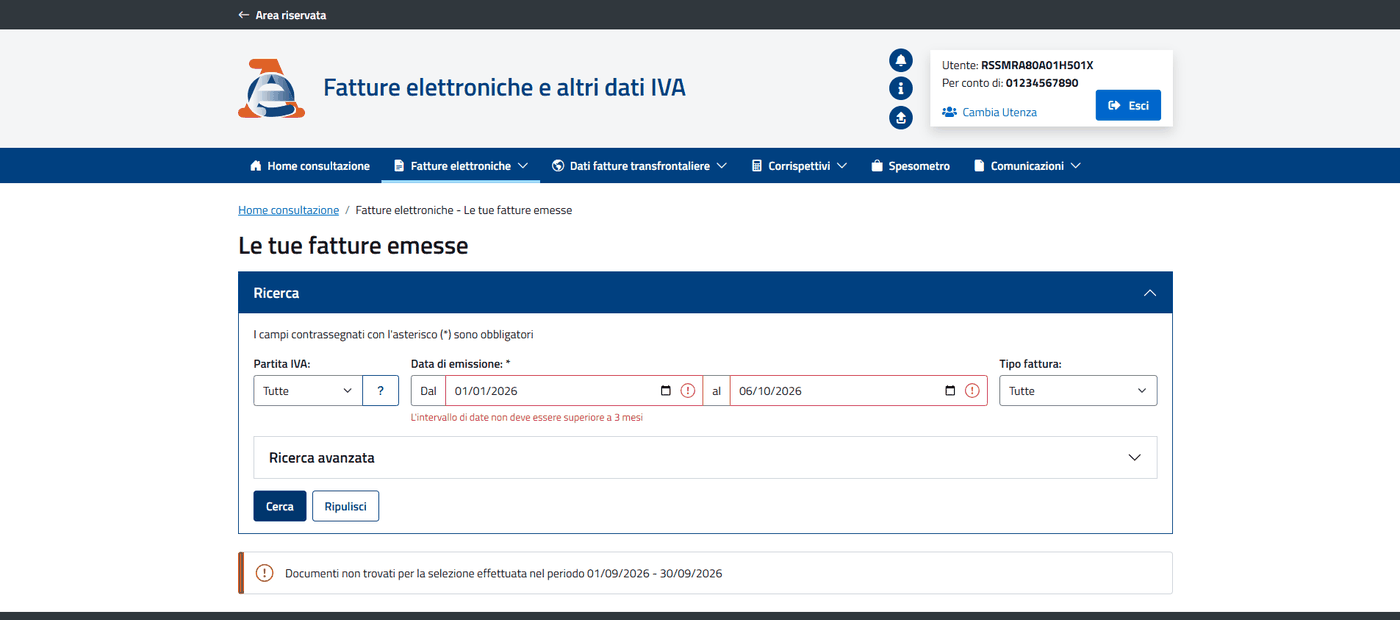Viewport: 1400px width, 620px height.
Task: Click the Ricerca panel header title
Action: point(276,293)
